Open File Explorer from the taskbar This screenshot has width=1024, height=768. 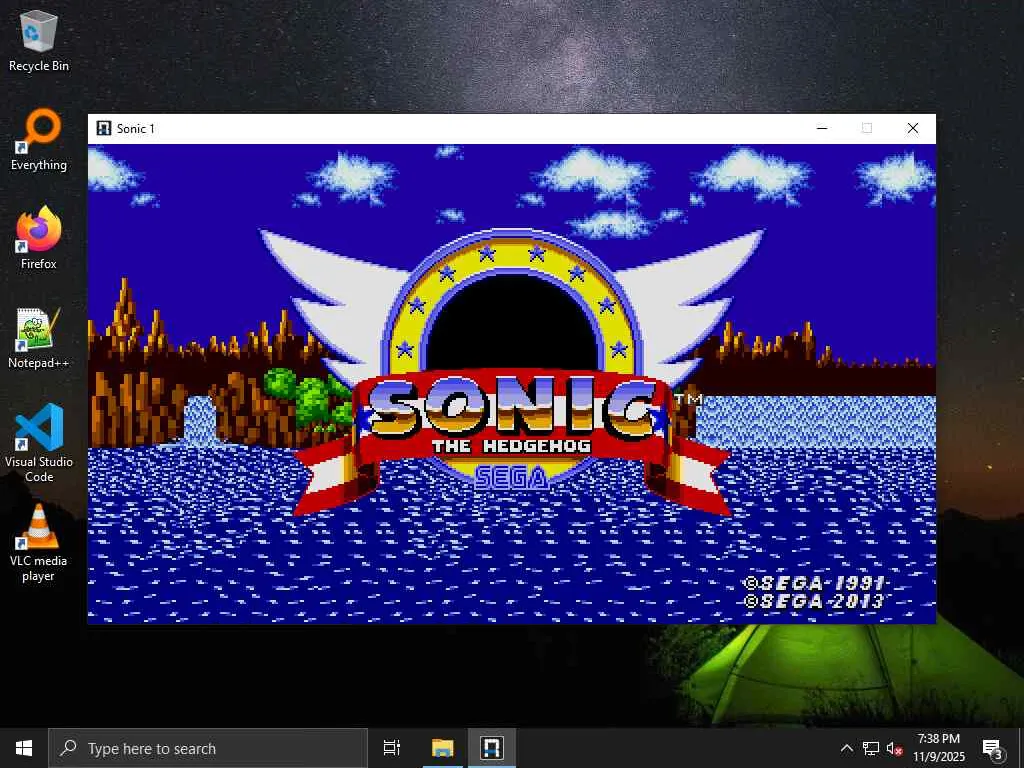click(442, 748)
